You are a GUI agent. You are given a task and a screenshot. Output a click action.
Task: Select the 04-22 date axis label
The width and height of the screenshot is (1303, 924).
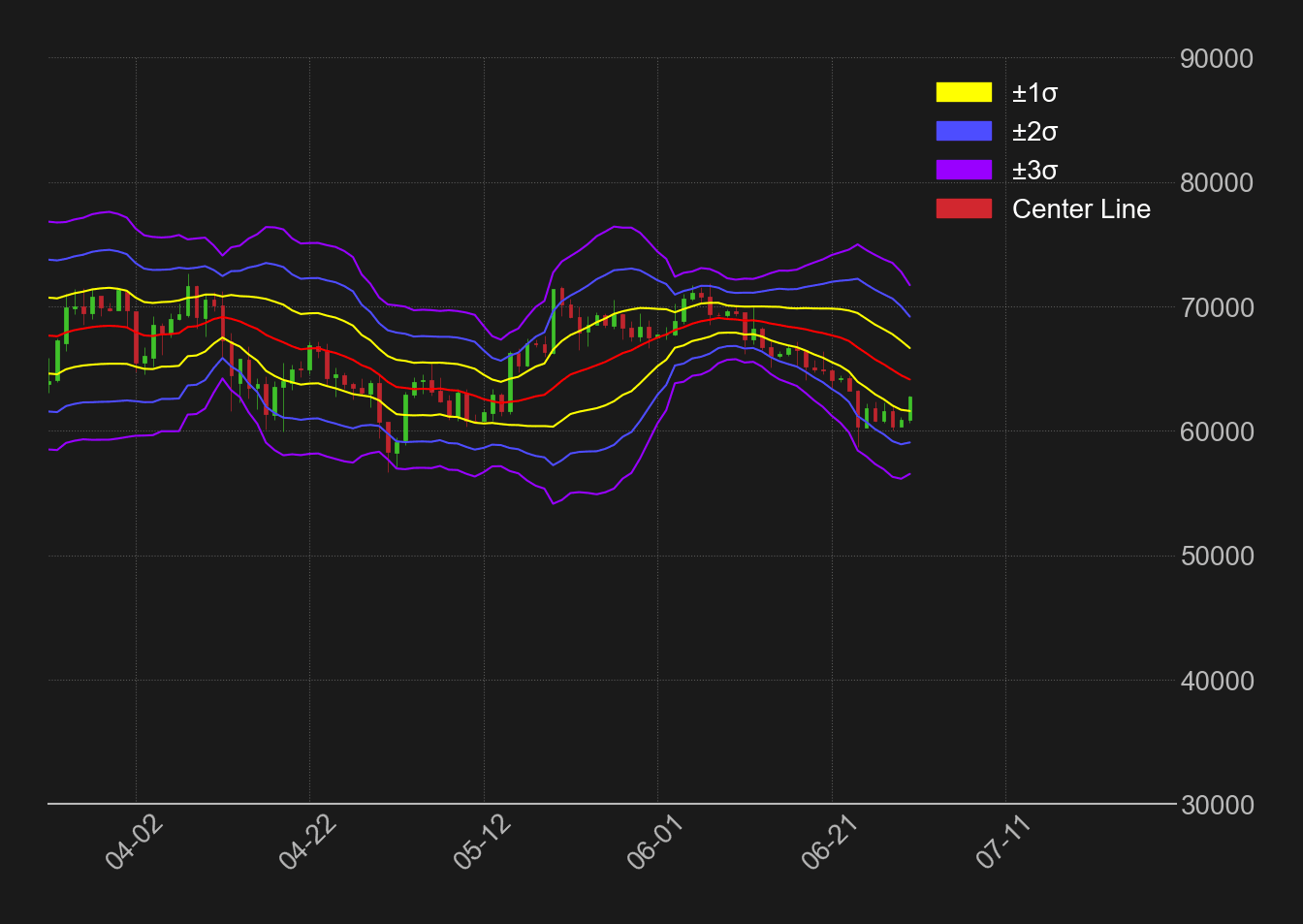(x=307, y=843)
